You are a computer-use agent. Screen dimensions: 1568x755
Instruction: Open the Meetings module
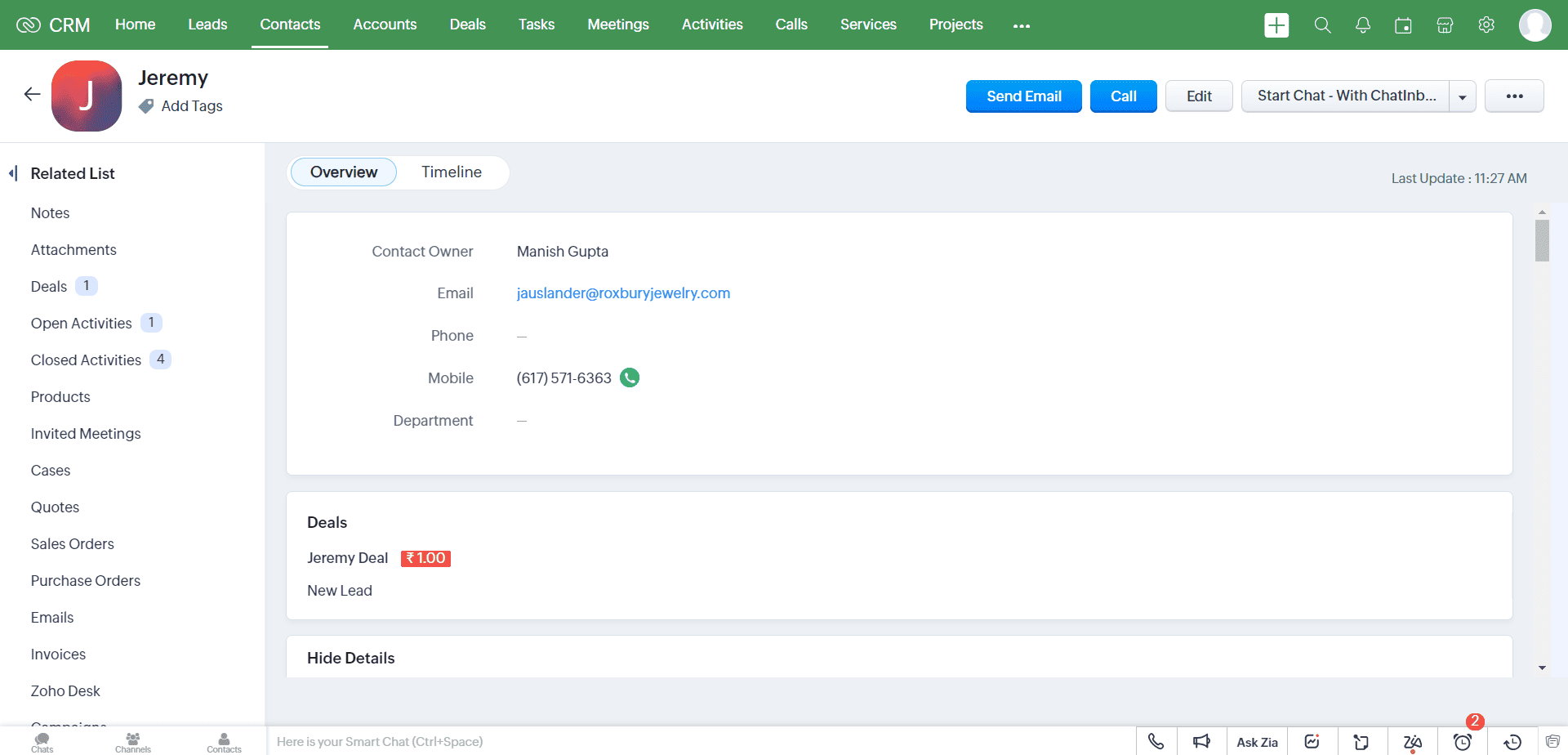pos(618,25)
